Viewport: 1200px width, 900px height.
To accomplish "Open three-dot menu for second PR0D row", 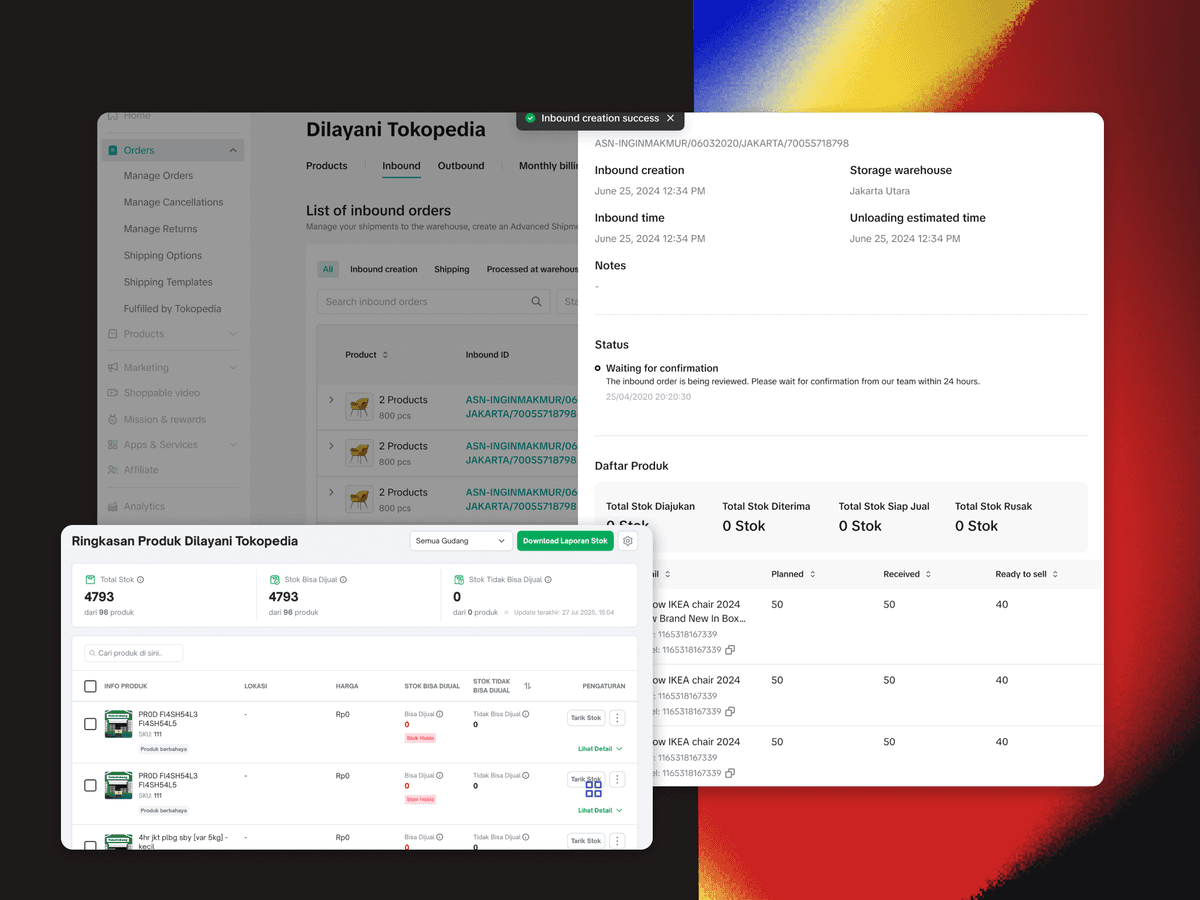I will click(617, 780).
